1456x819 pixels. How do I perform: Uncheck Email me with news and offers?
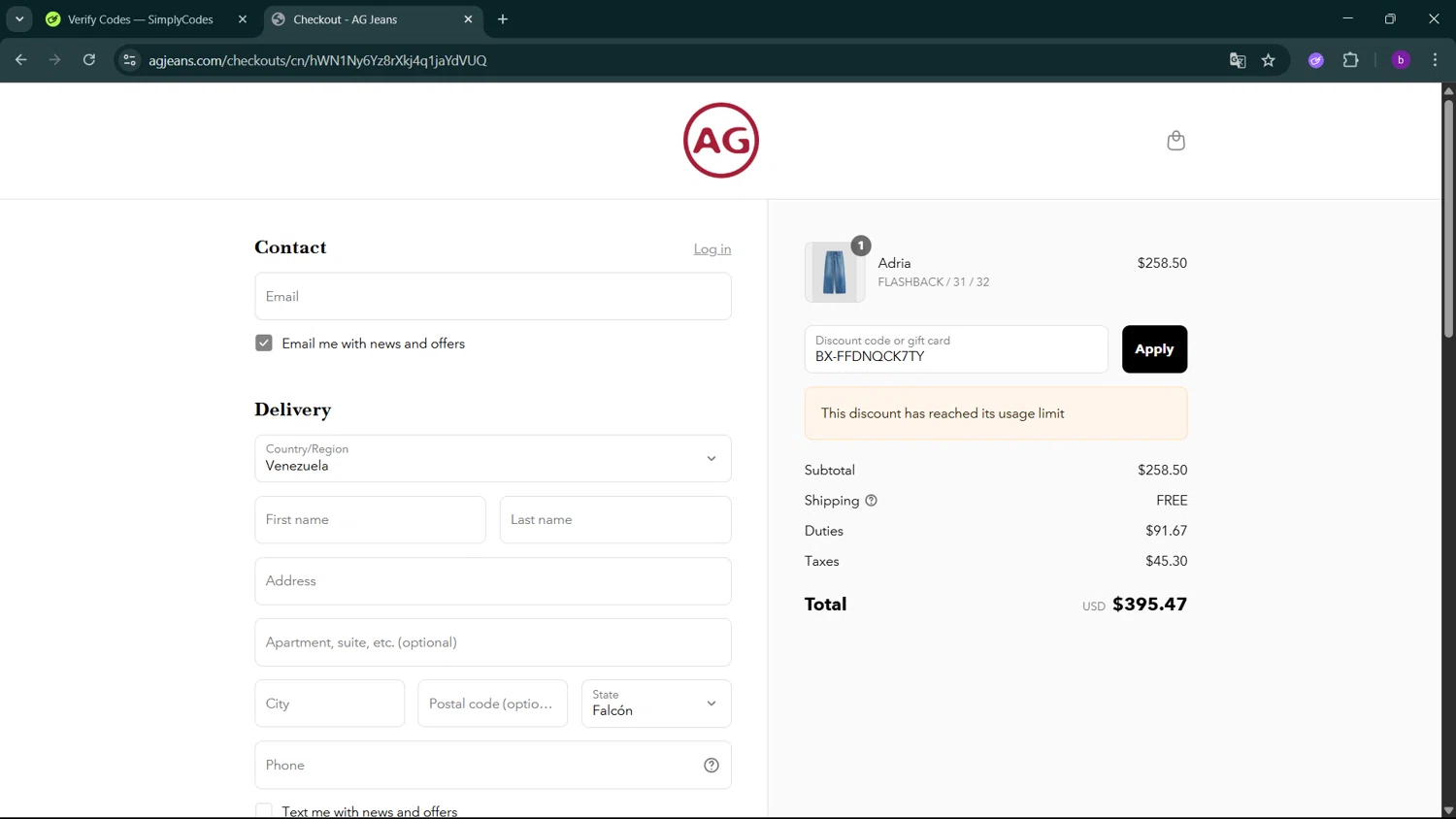tap(264, 344)
